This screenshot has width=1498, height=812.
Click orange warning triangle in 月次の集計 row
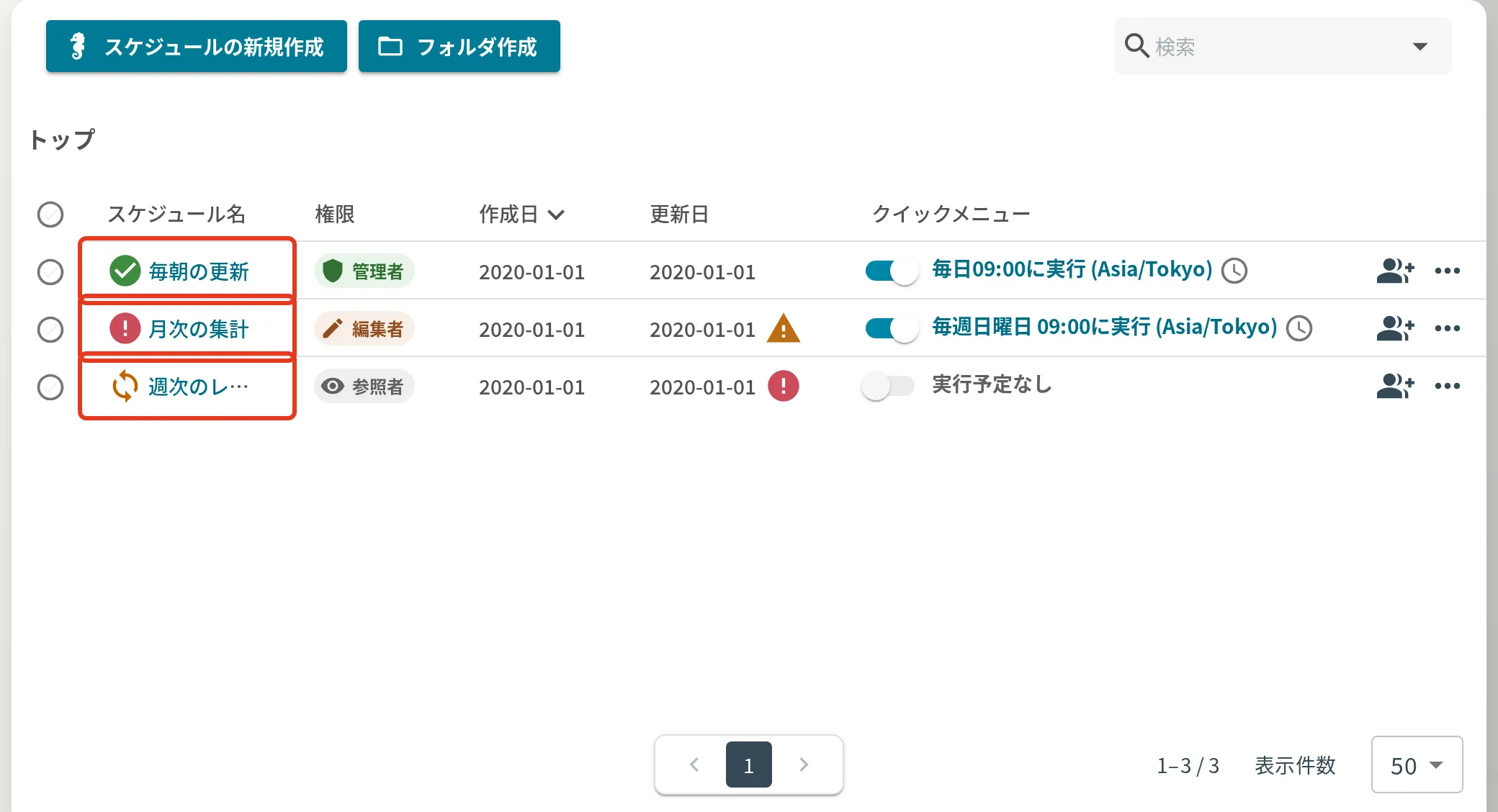[x=784, y=328]
